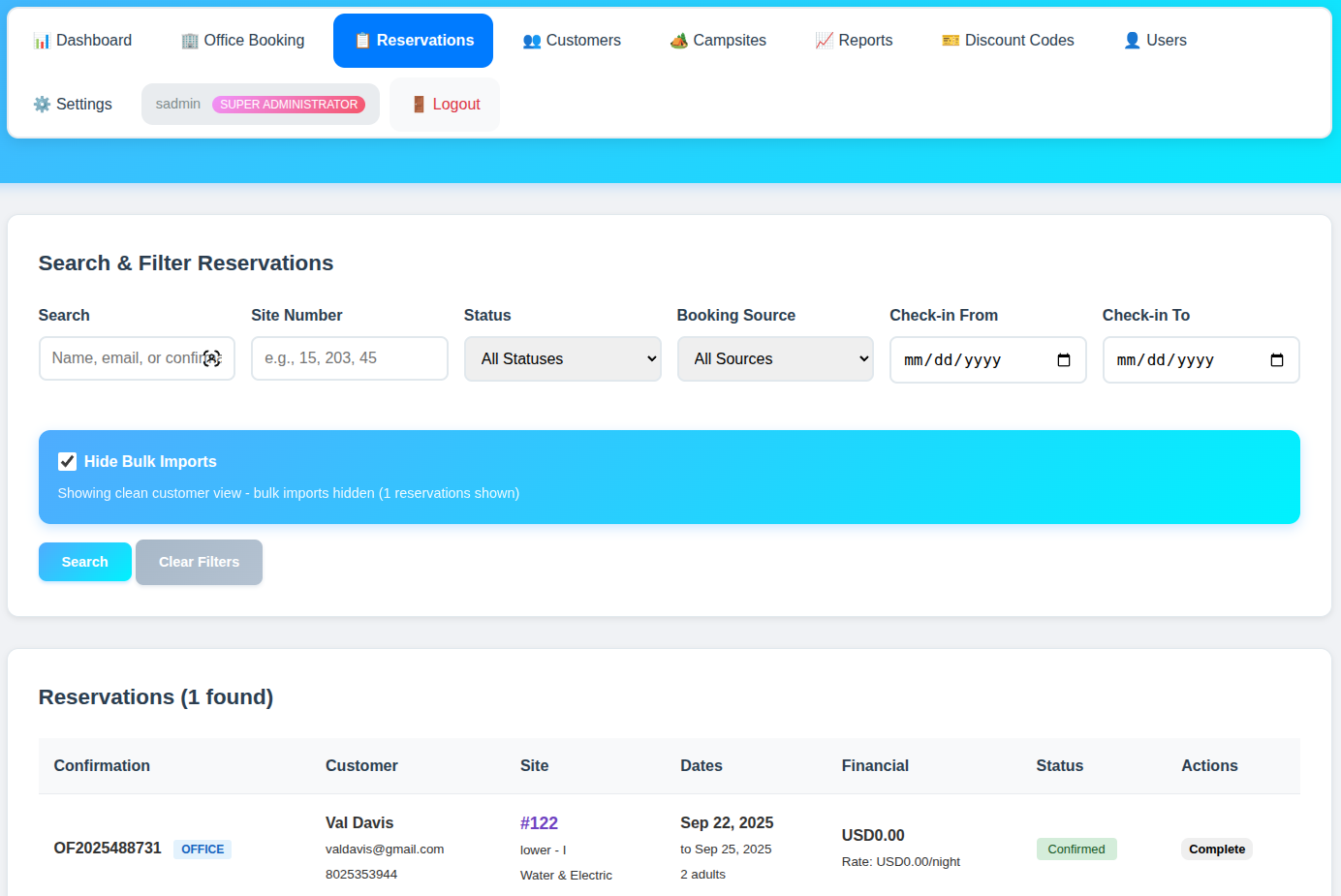Open Check-in From calendar picker icon
This screenshot has height=896, width=1341.
pos(1064,360)
